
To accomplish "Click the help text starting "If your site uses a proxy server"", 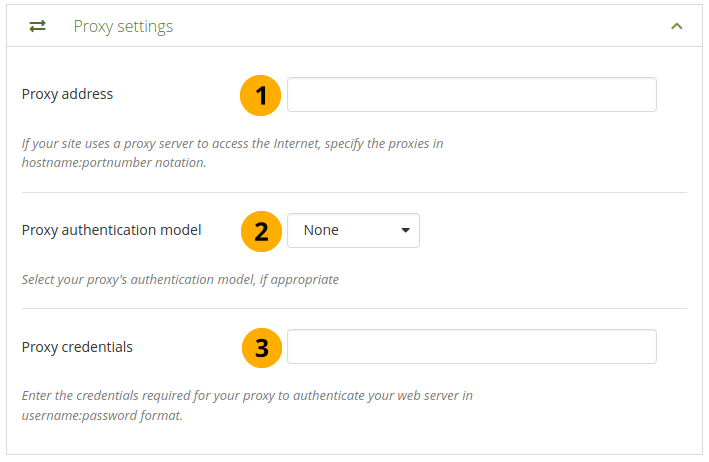I will 232,144.
